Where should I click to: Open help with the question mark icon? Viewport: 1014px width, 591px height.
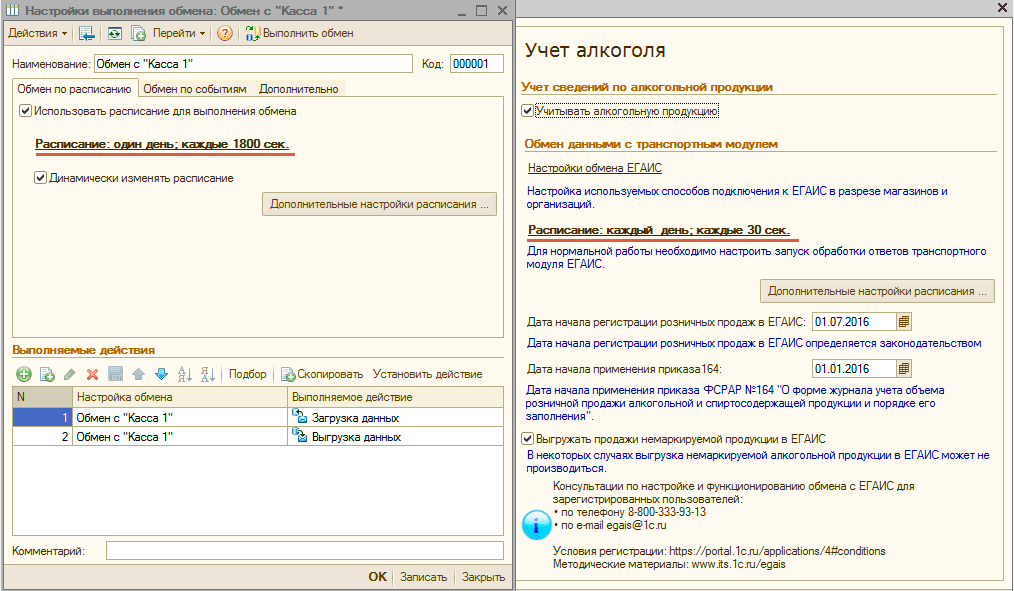point(225,33)
